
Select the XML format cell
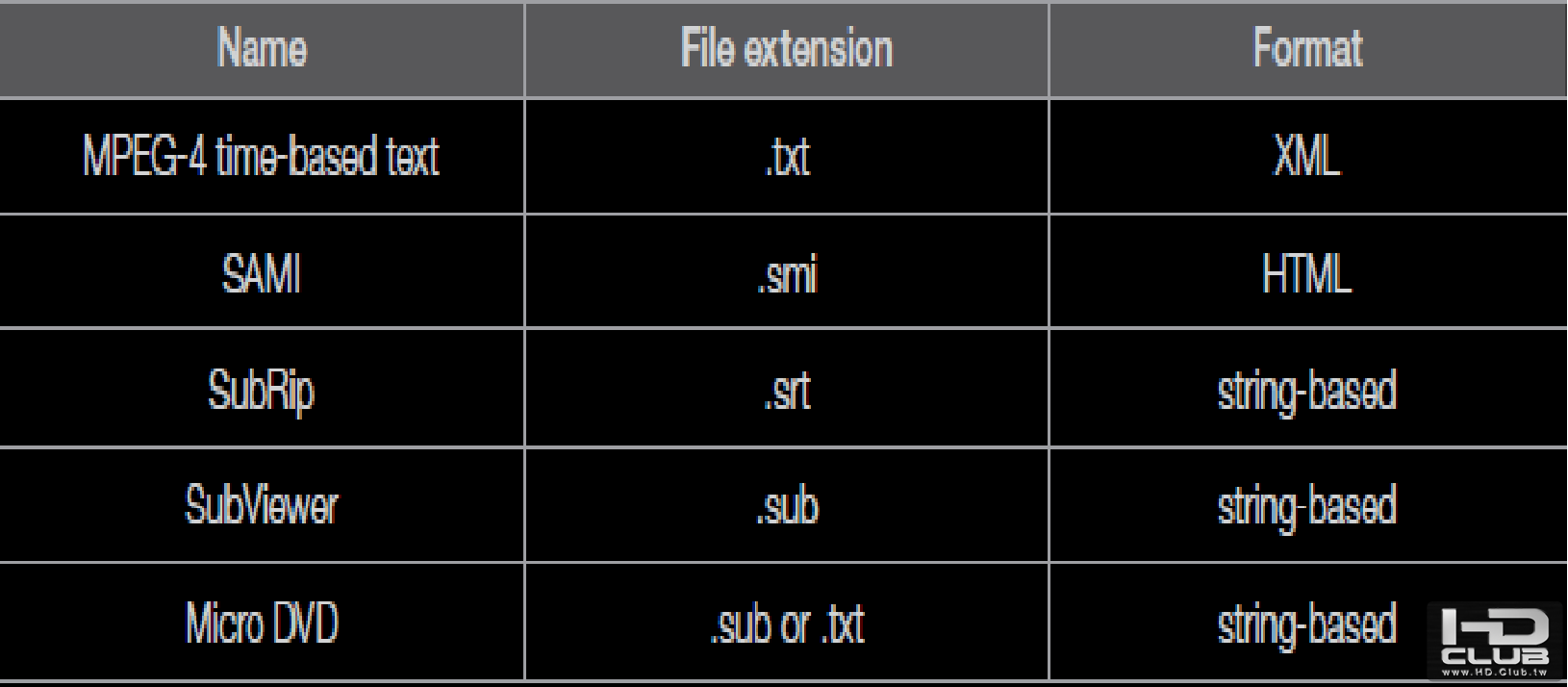click(x=1307, y=156)
